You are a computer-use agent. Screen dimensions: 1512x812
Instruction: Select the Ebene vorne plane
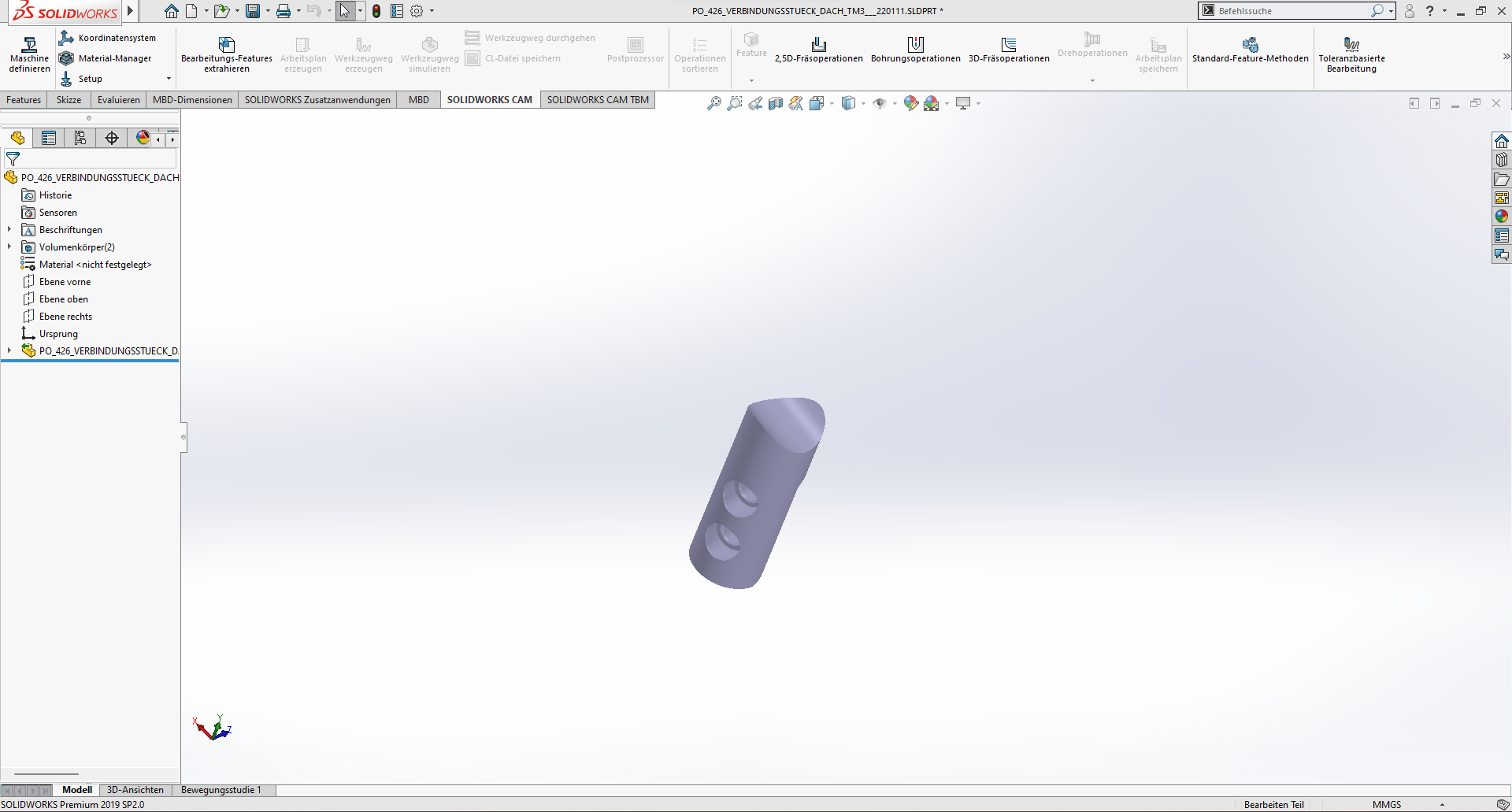(x=65, y=282)
